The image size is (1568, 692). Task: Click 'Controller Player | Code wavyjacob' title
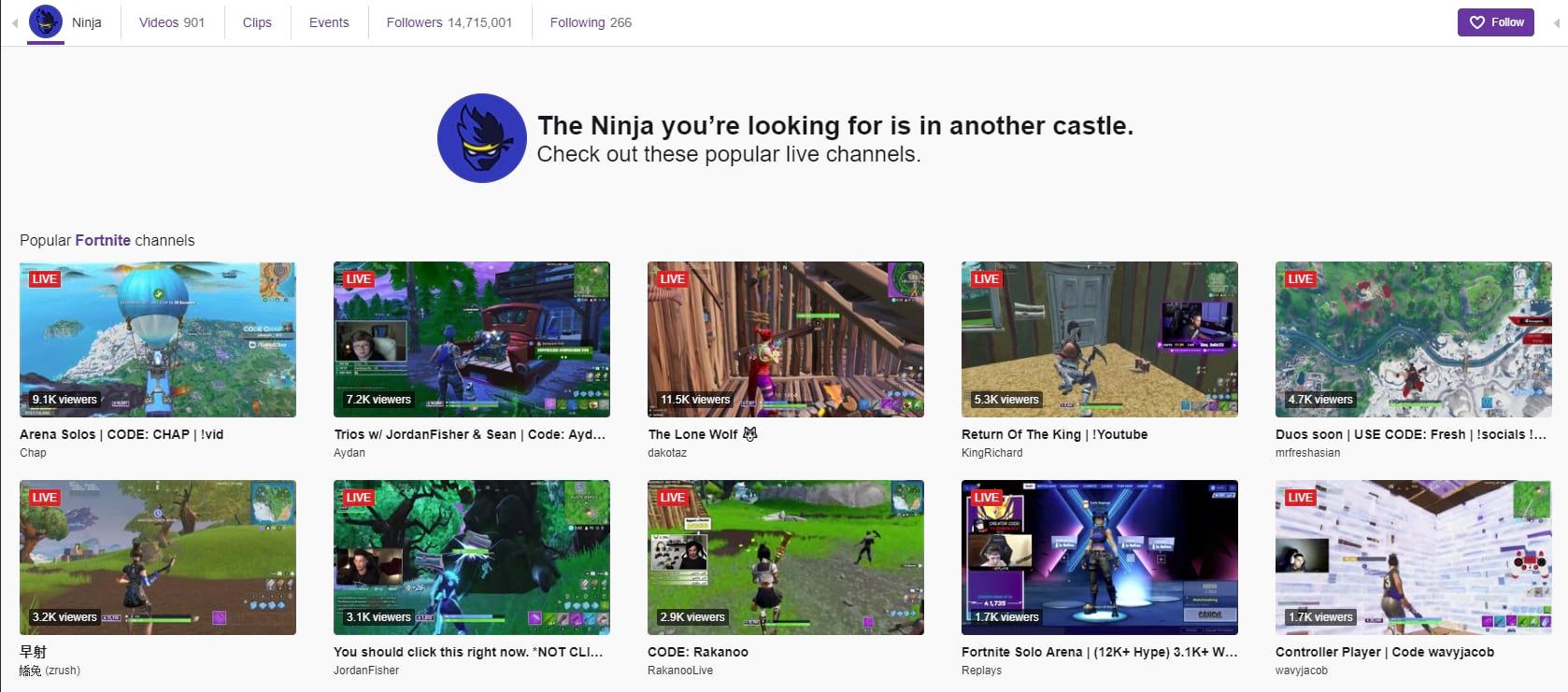(x=1385, y=652)
